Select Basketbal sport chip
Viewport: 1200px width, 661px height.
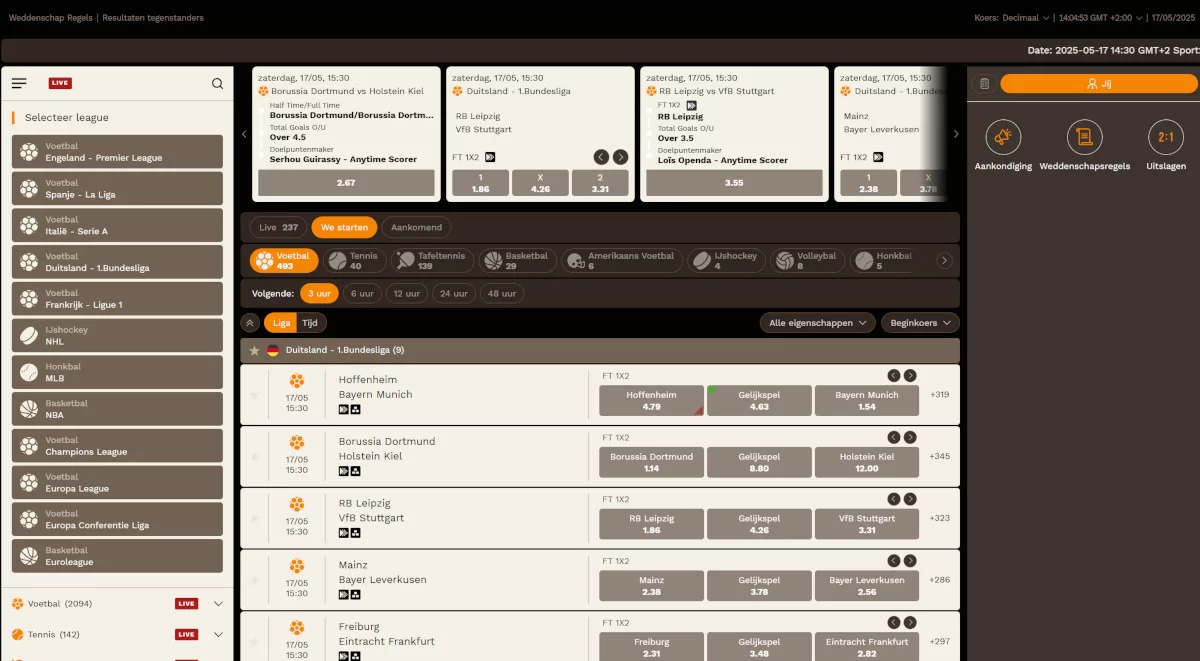[516, 260]
